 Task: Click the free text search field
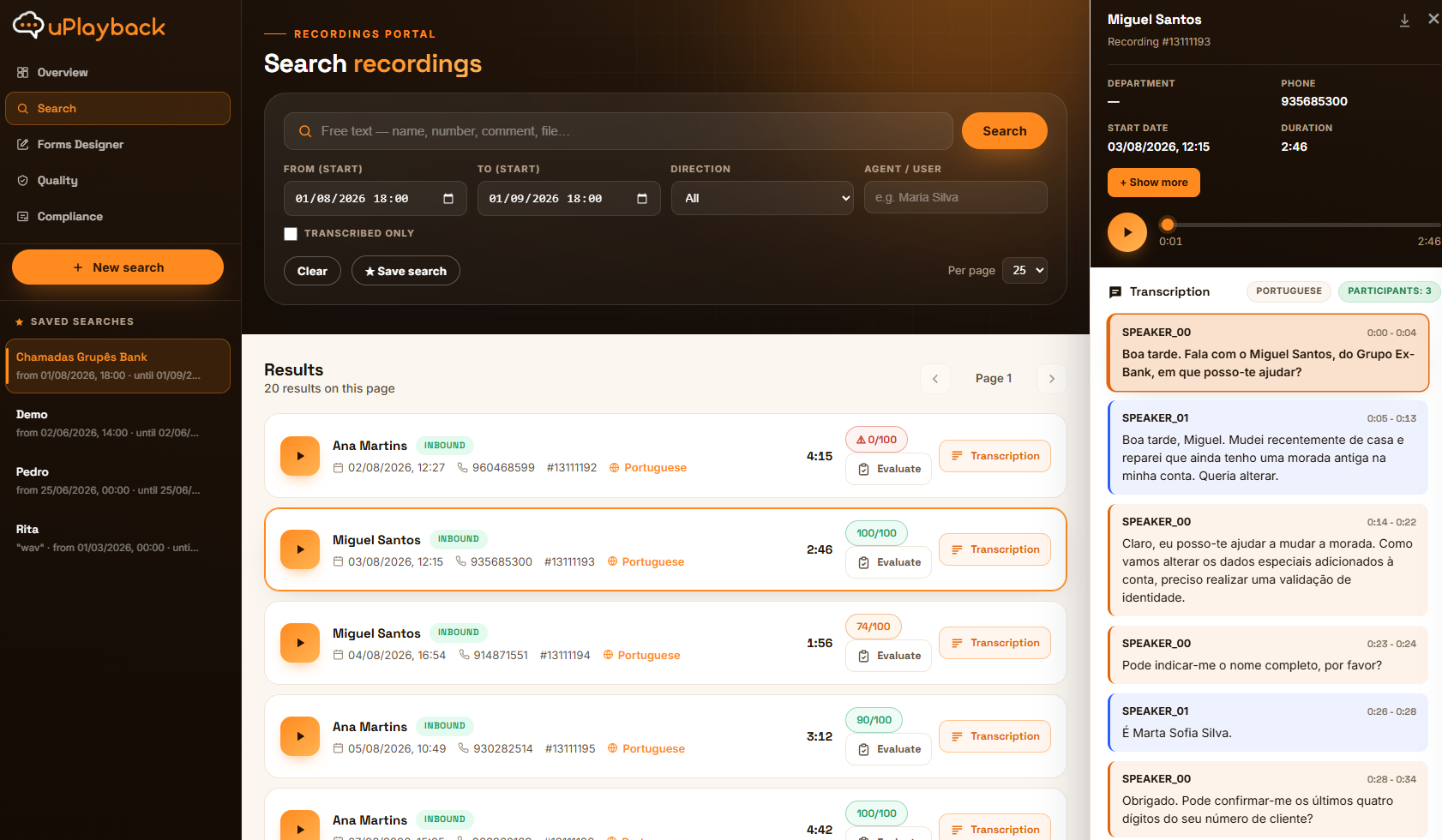pos(618,131)
